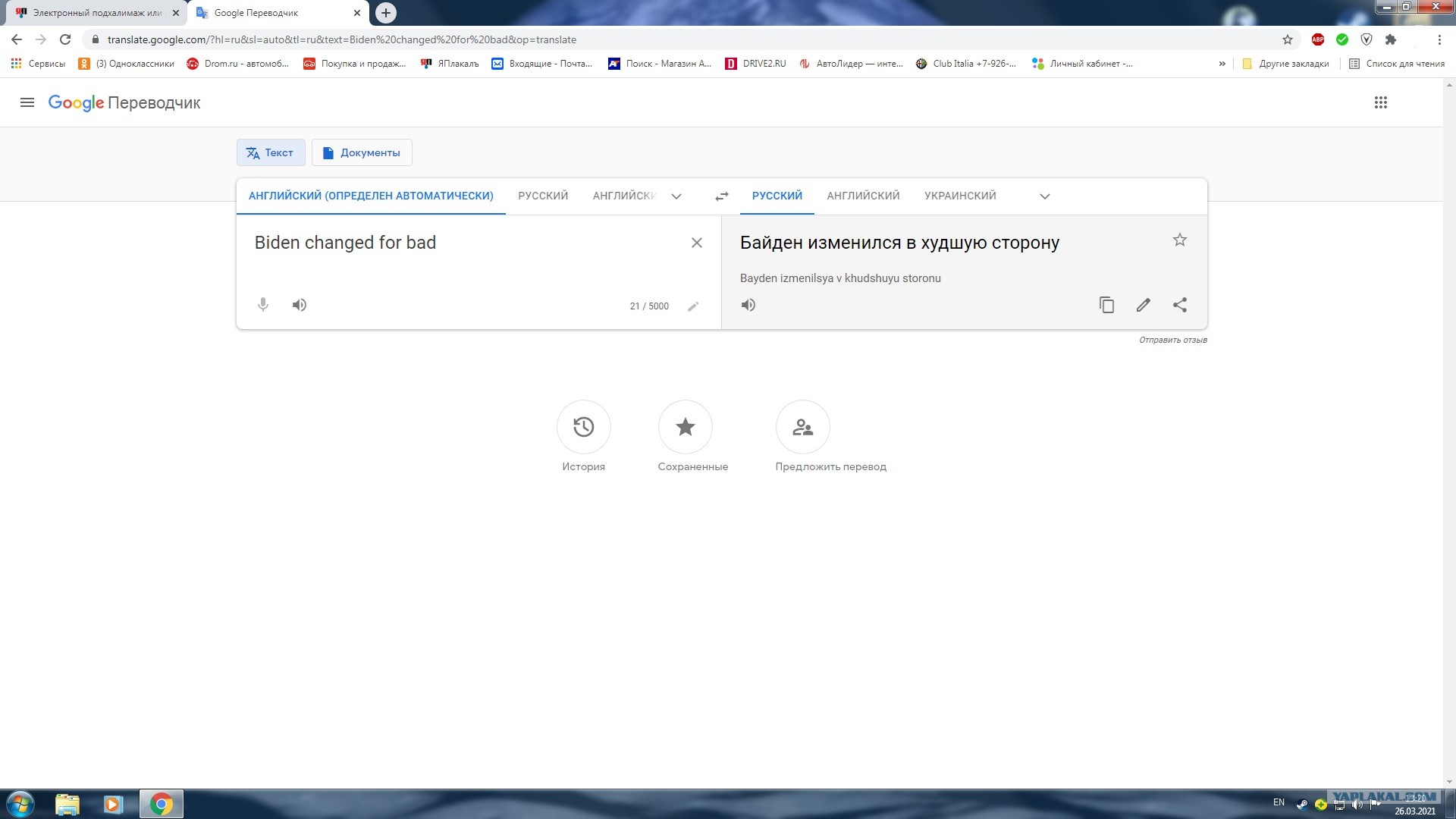Switch to Text translation mode
This screenshot has height=819, width=1456.
271,152
